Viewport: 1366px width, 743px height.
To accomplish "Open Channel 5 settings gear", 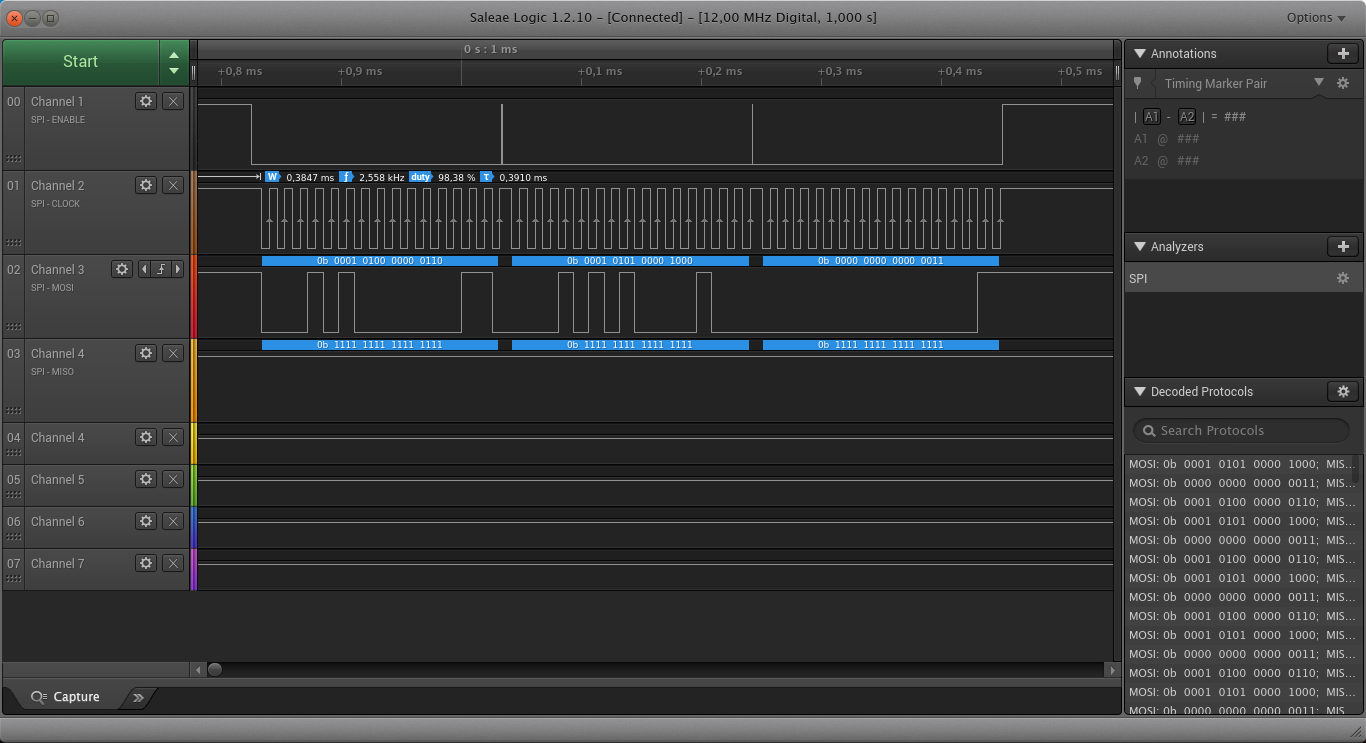I will tap(146, 479).
